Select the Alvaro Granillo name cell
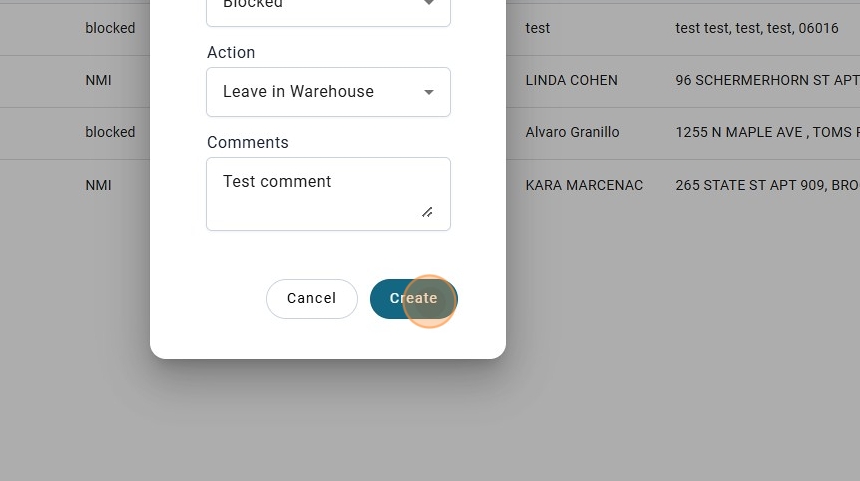Screen dimensions: 860x481 click(x=572, y=132)
